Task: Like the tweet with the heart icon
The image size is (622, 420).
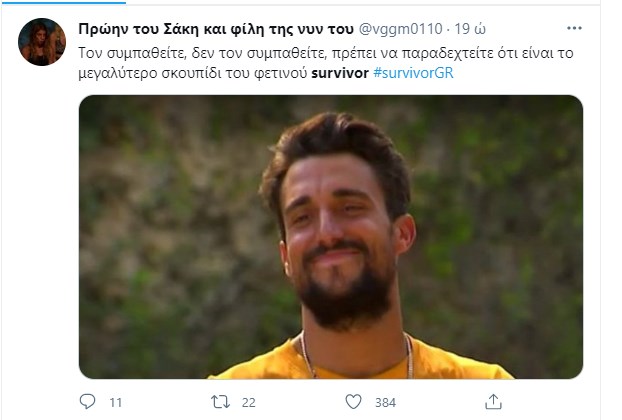Action: pyautogui.click(x=353, y=401)
